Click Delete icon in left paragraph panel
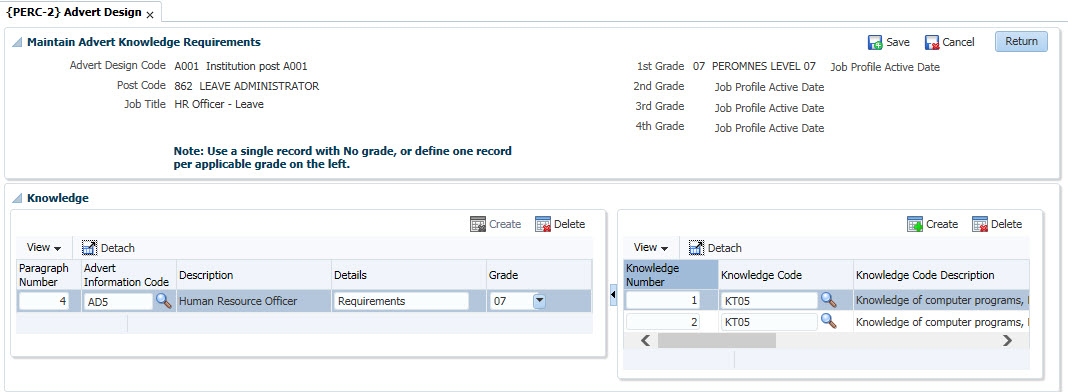Screen dimensions: 1068x392 coord(543,224)
